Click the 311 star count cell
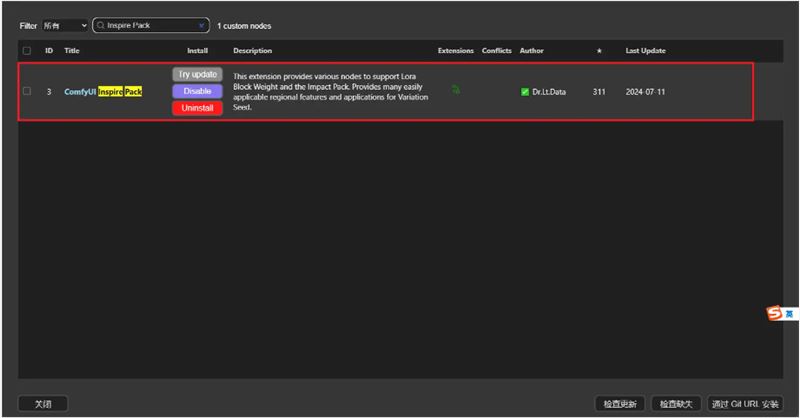The image size is (800, 418). pos(599,92)
